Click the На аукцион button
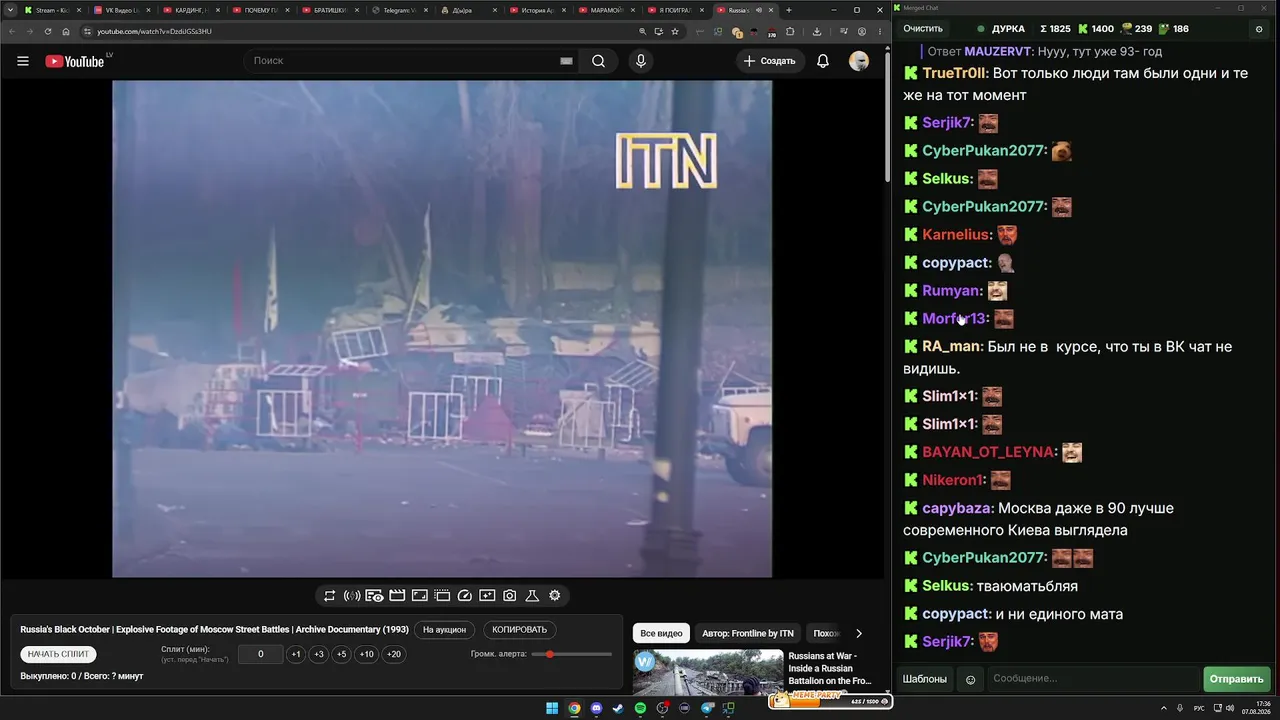 pyautogui.click(x=444, y=630)
